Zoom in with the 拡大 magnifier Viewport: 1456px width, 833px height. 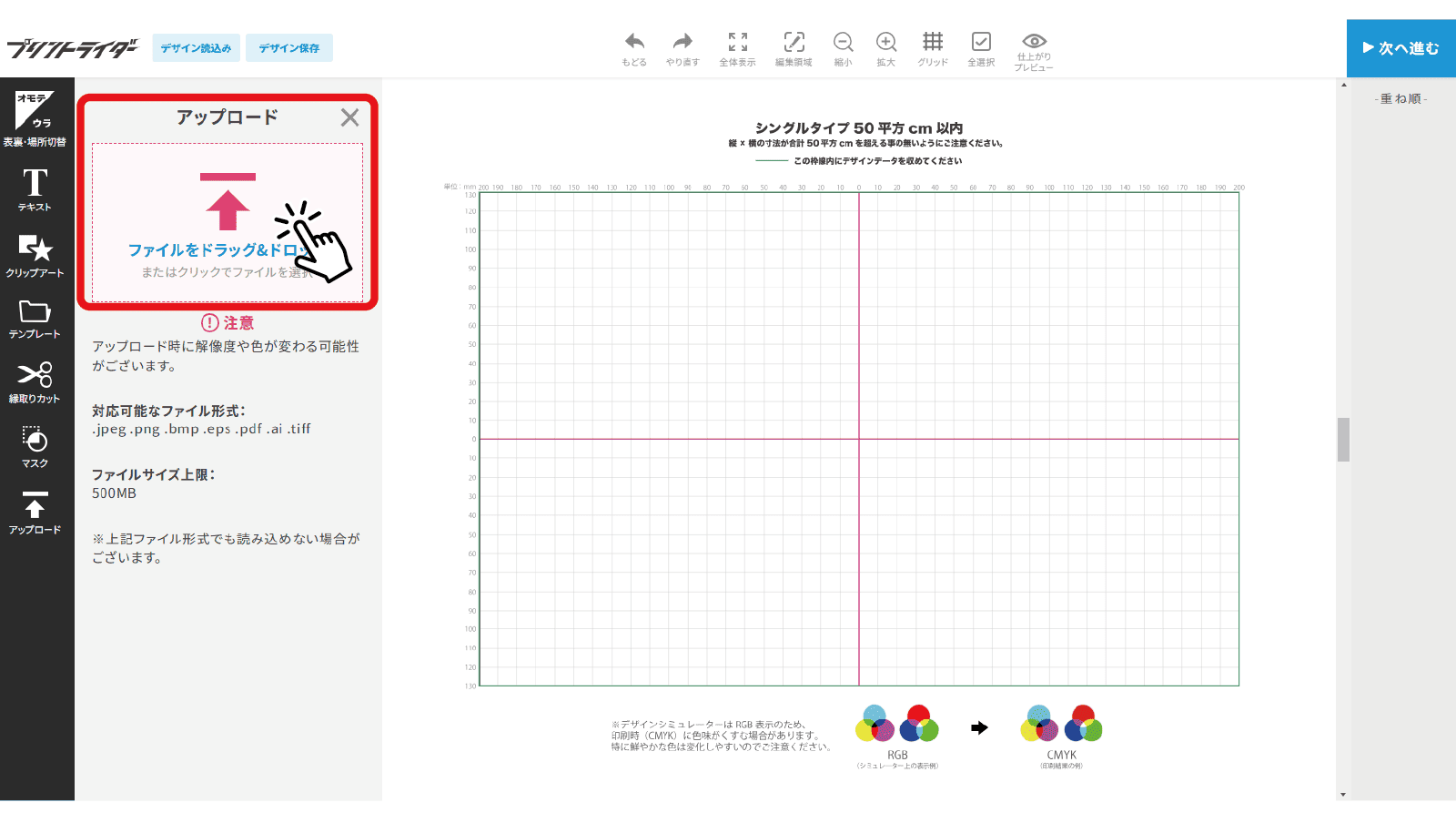point(885,48)
